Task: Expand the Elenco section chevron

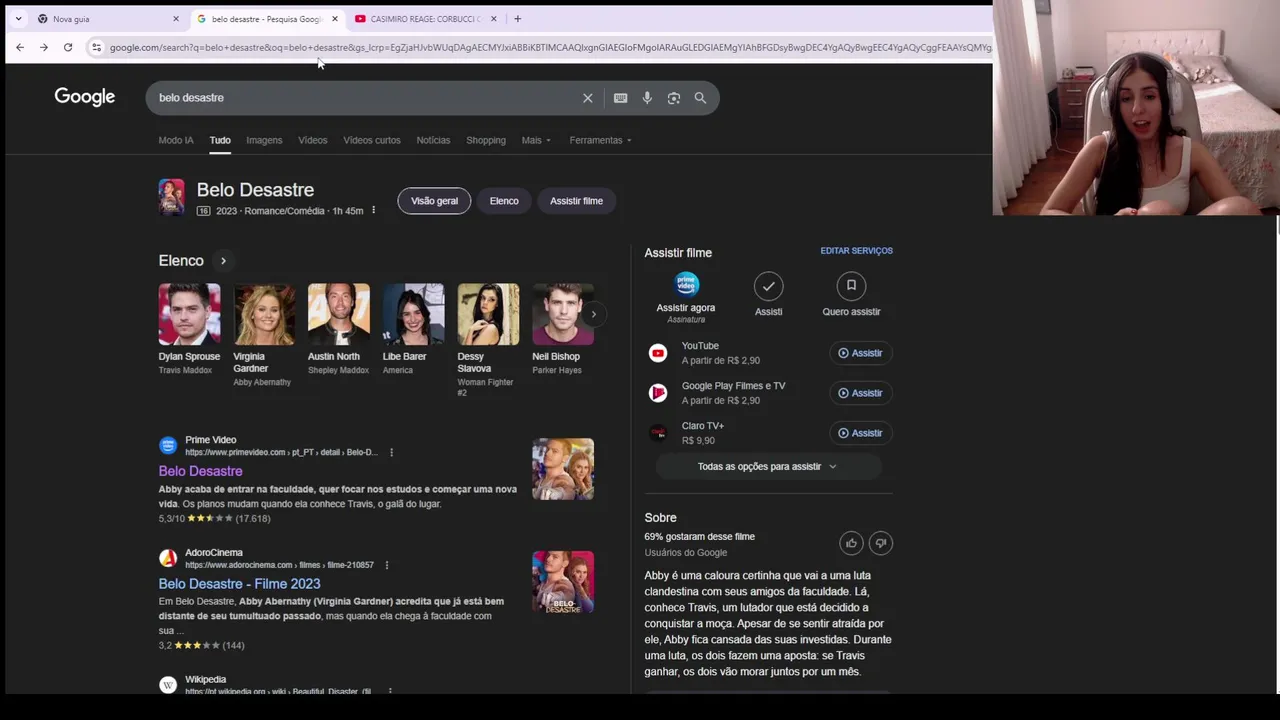Action: tap(223, 261)
